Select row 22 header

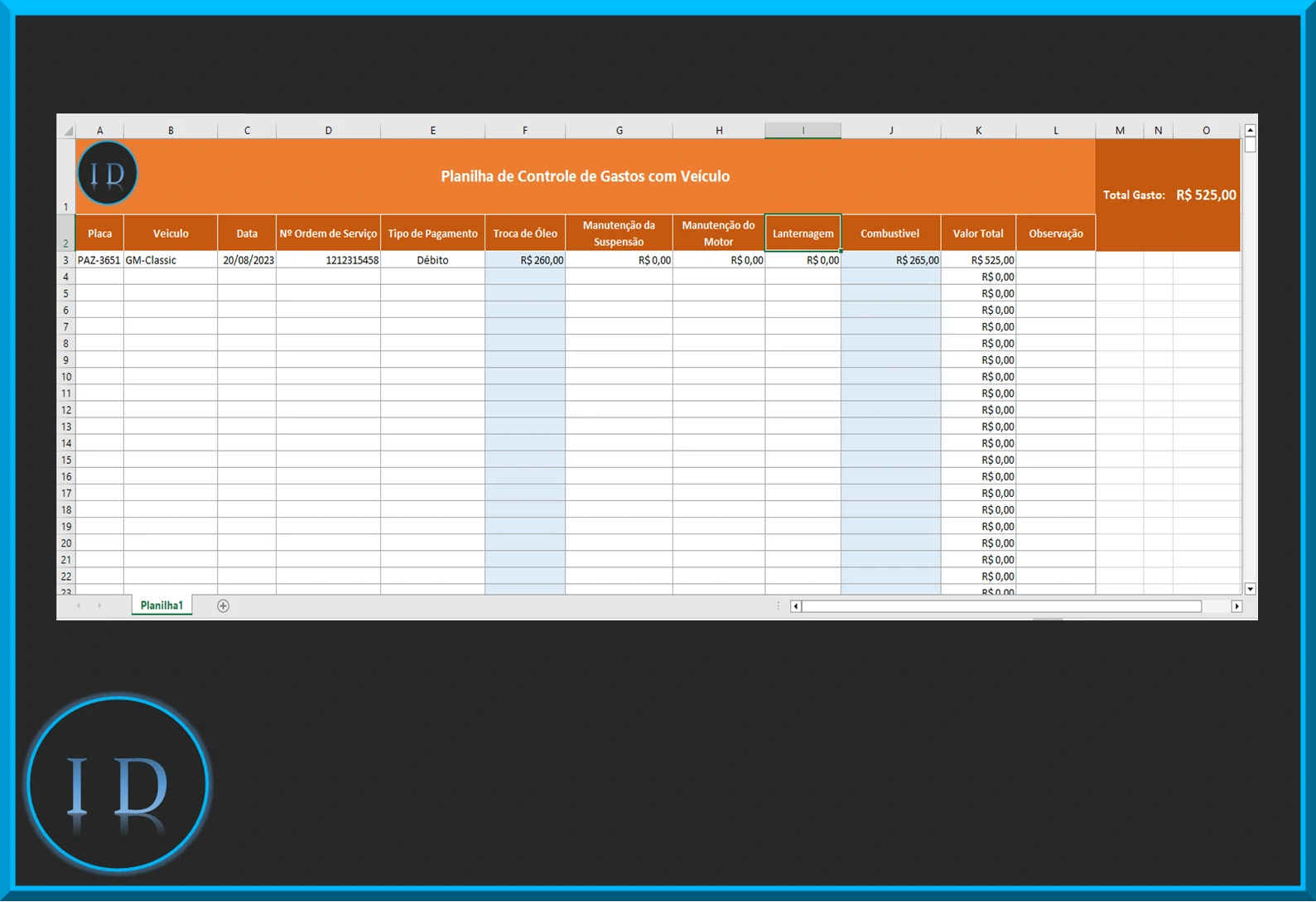click(66, 576)
